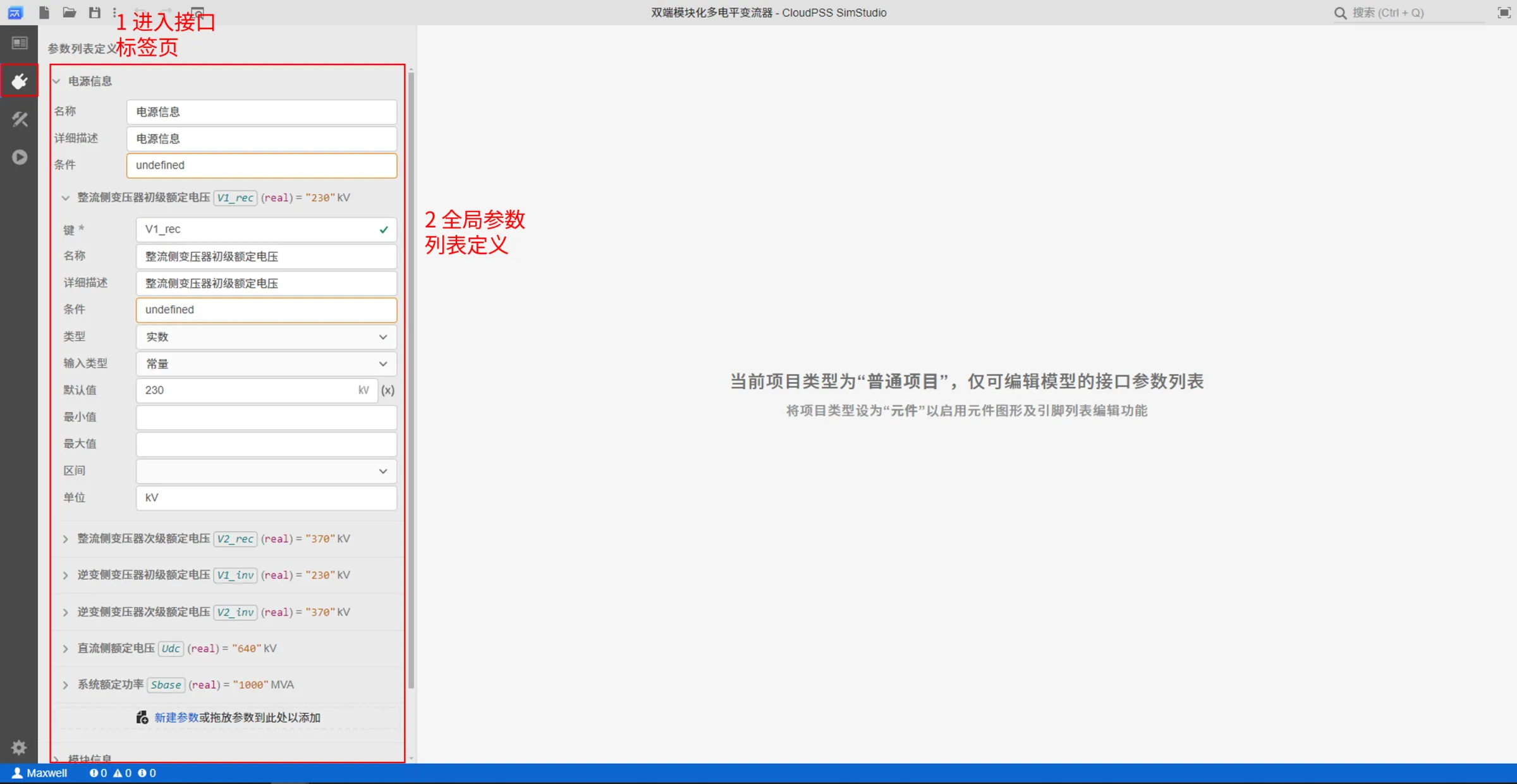This screenshot has height=784, width=1517.
Task: Collapse 整流侧变压器初级额定电压 V1_rec parameter
Action: (65, 198)
